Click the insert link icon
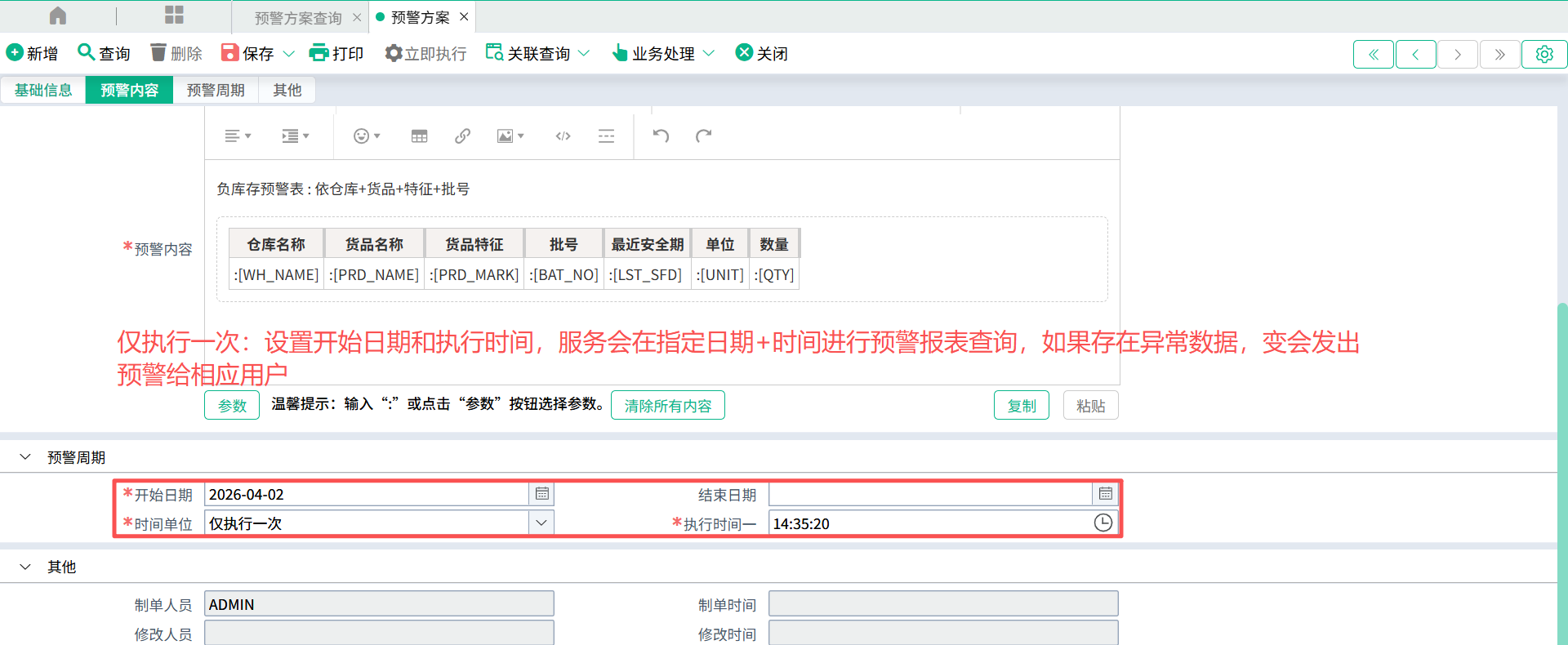Image resolution: width=1568 pixels, height=645 pixels. (x=462, y=136)
